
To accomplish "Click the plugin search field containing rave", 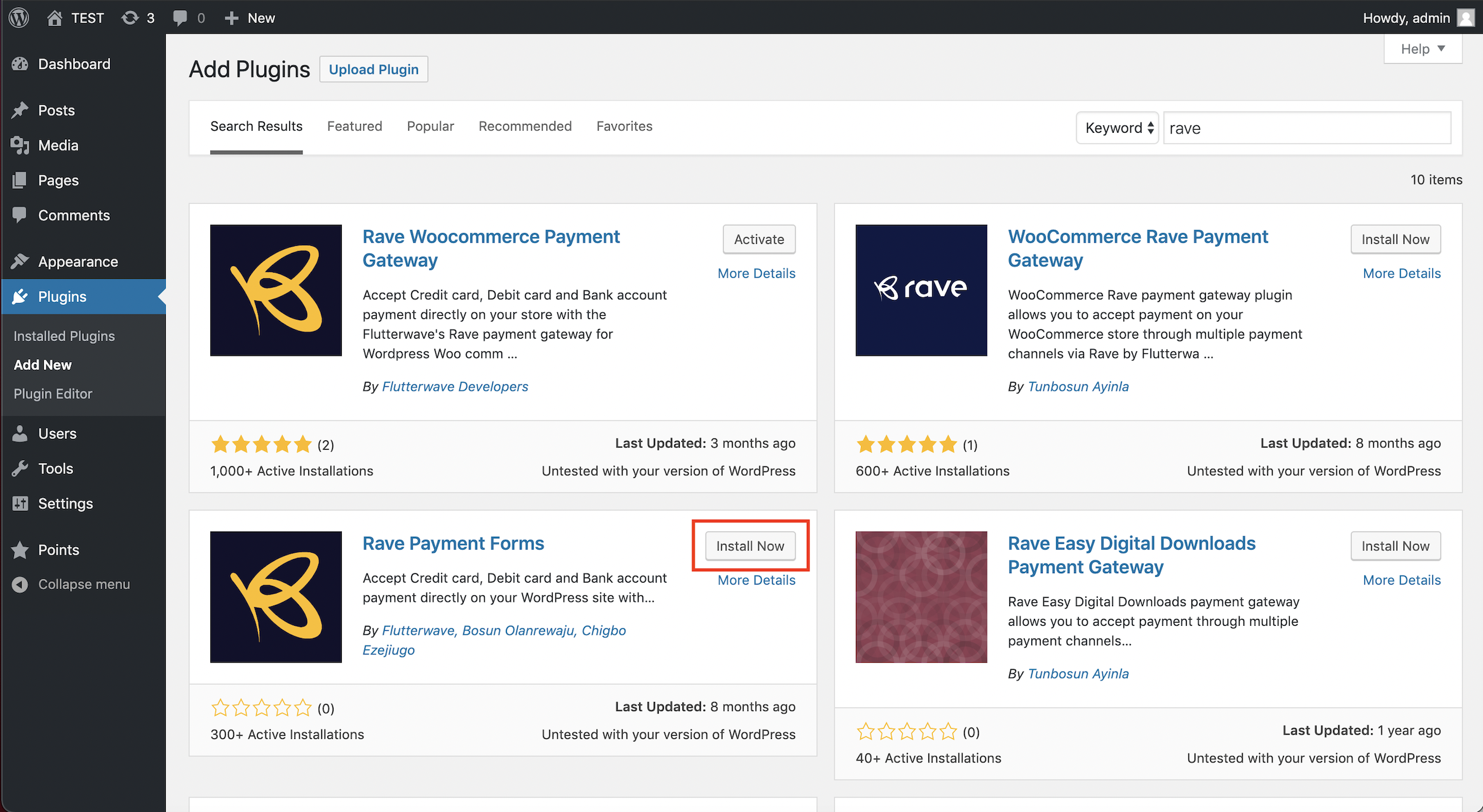I will tap(1306, 128).
